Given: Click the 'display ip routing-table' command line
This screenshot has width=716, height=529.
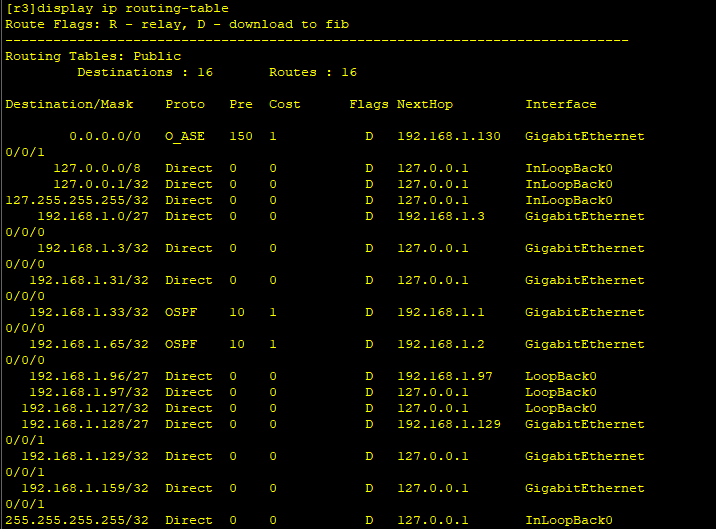Looking at the screenshot, I should point(117,8).
